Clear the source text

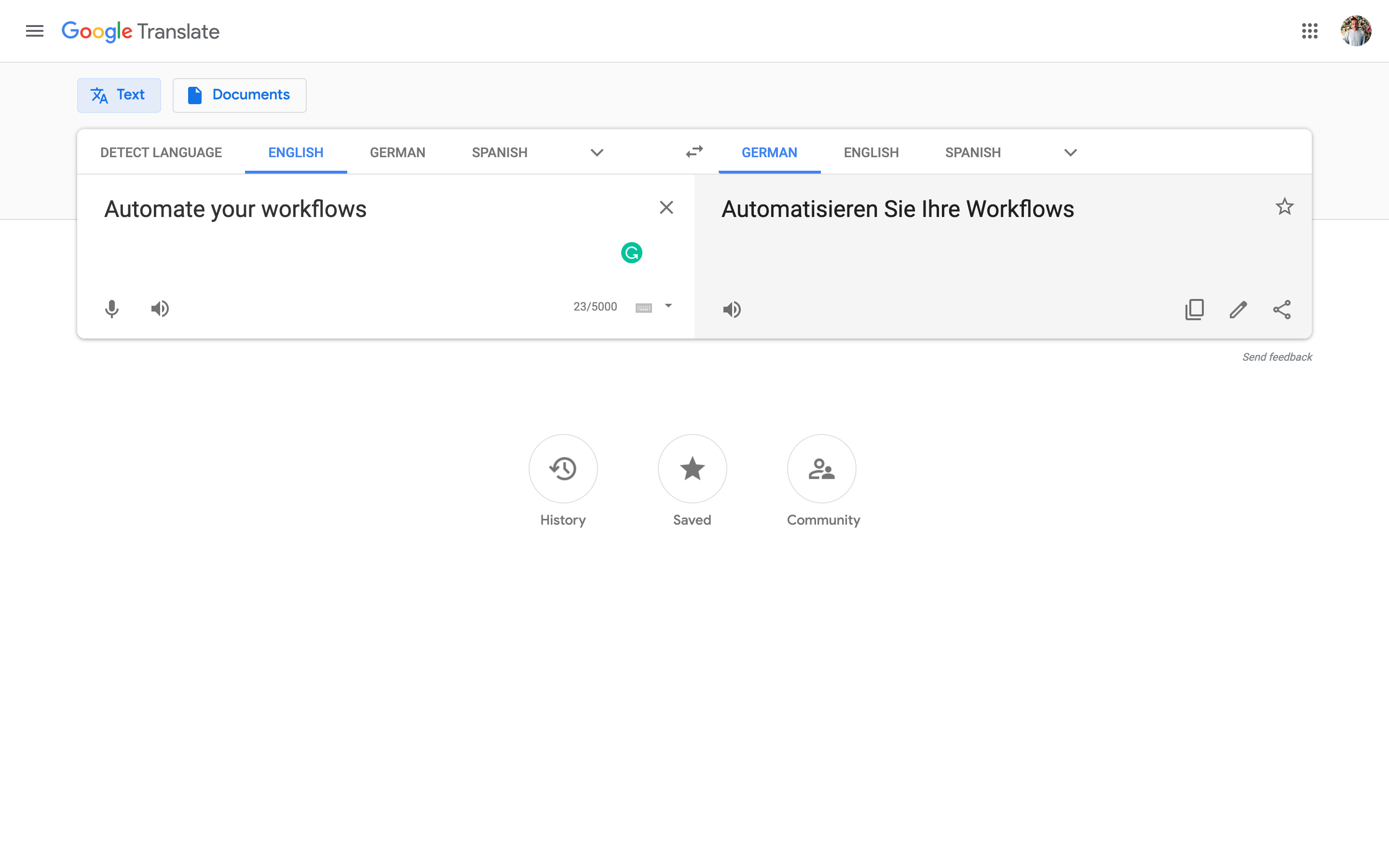(x=666, y=207)
